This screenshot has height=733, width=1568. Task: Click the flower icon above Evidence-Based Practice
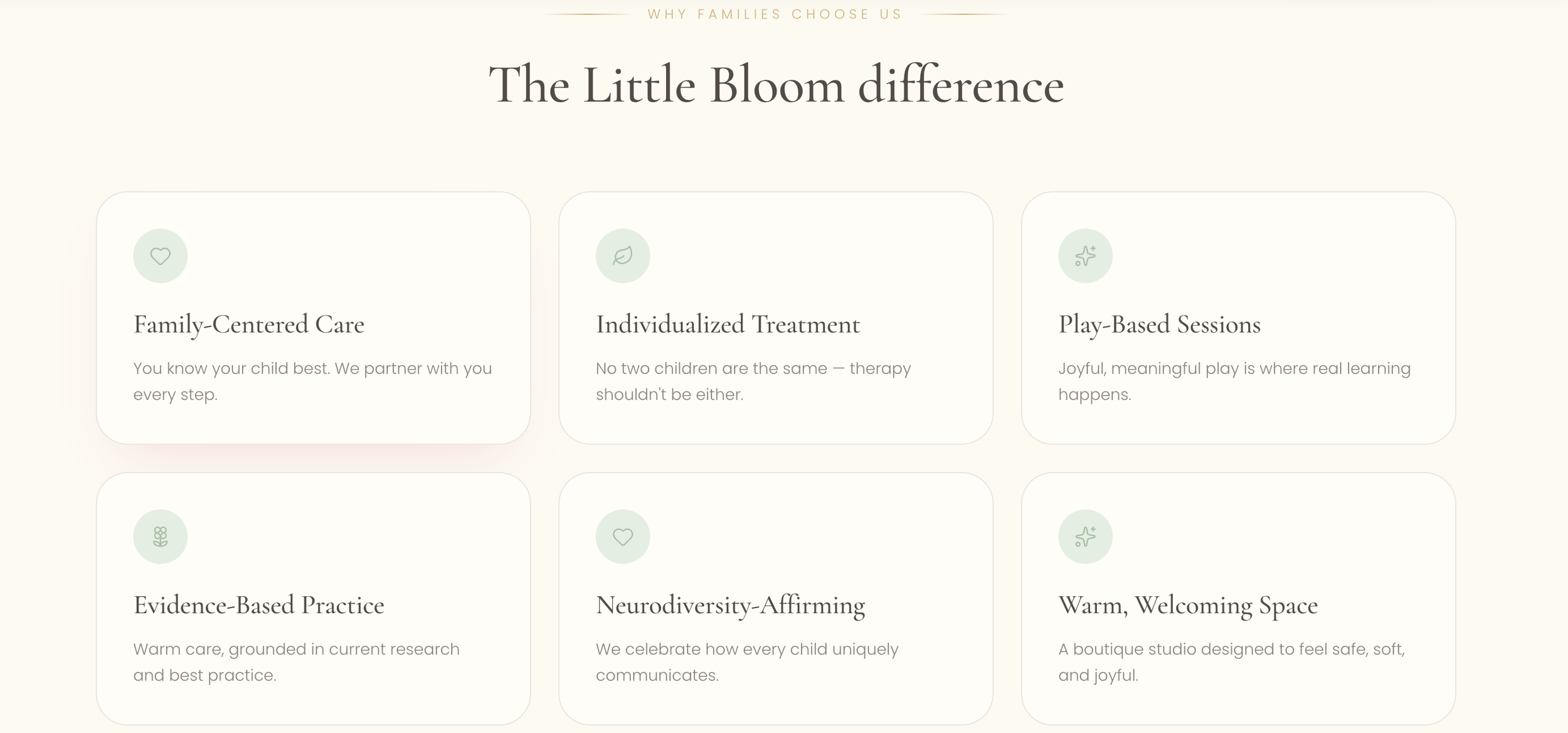(160, 537)
